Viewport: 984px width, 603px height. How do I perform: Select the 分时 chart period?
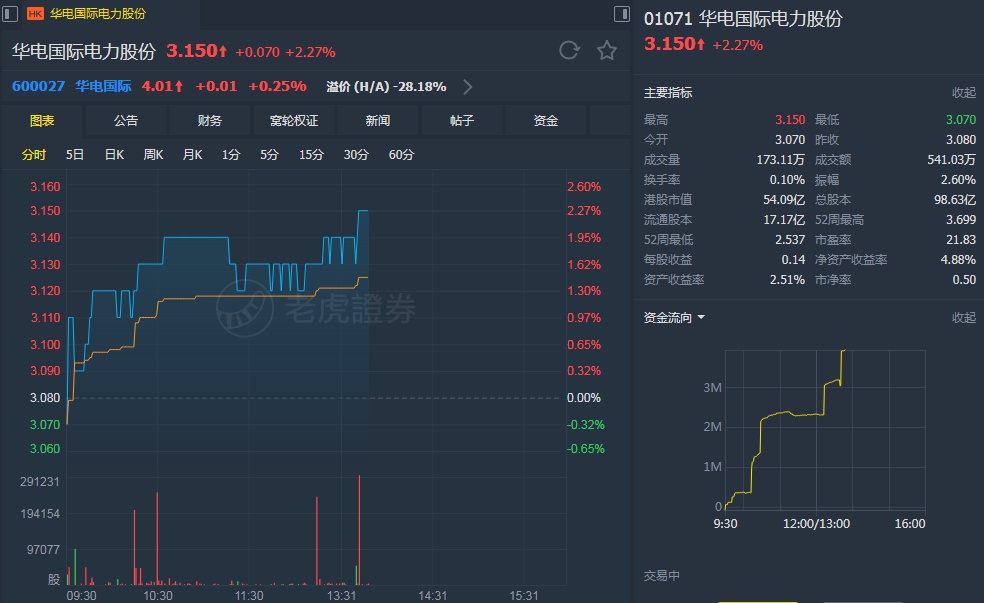coord(34,154)
